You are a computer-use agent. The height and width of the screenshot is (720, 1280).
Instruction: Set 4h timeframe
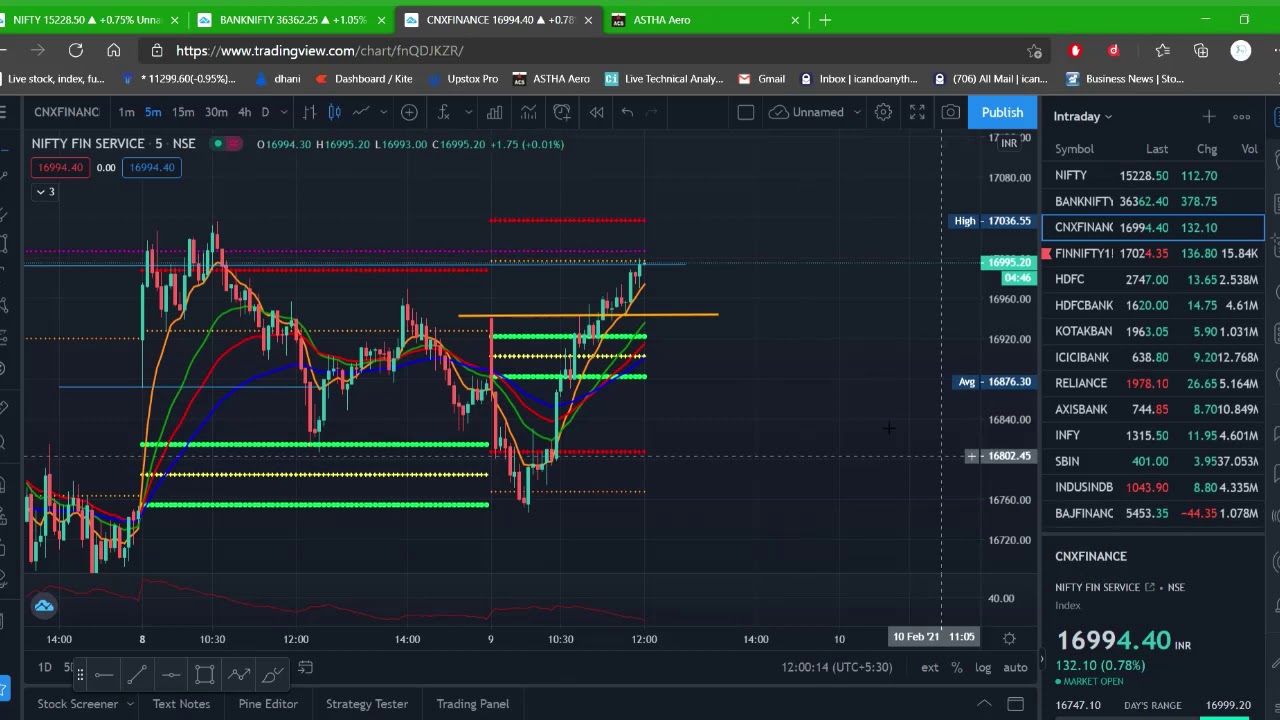[x=244, y=112]
